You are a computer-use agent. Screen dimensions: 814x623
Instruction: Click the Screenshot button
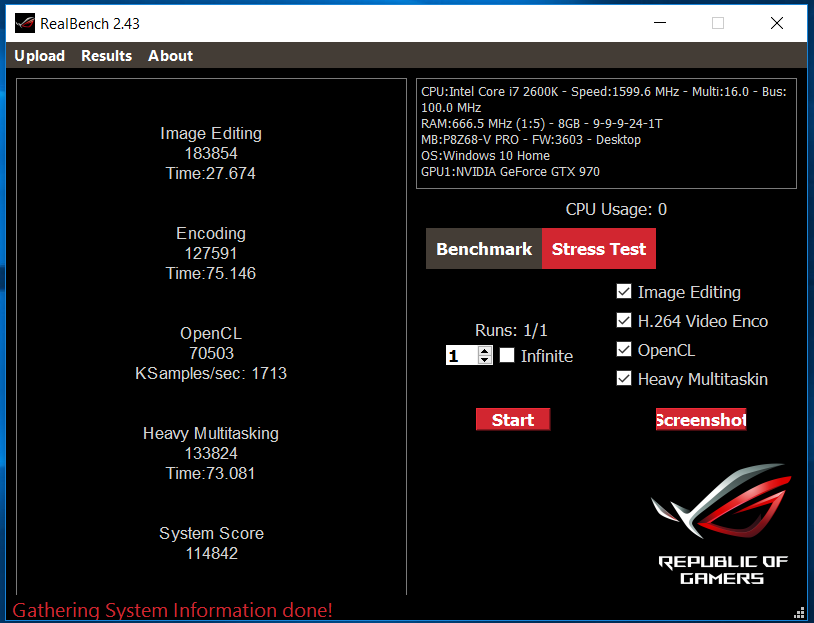(x=701, y=420)
